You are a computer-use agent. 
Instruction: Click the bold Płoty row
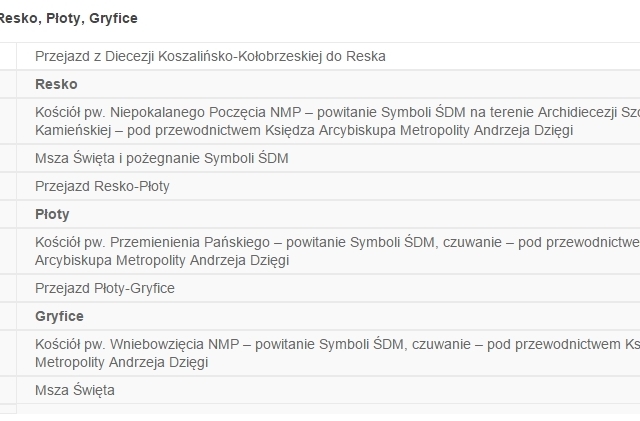[328, 214]
